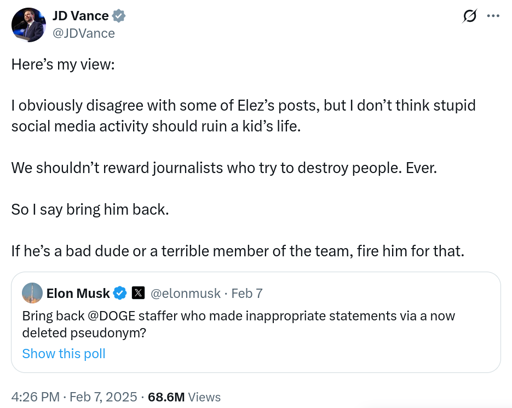Click the verified badge next to JD Vance
Image resolution: width=512 pixels, height=408 pixels.
tap(119, 16)
